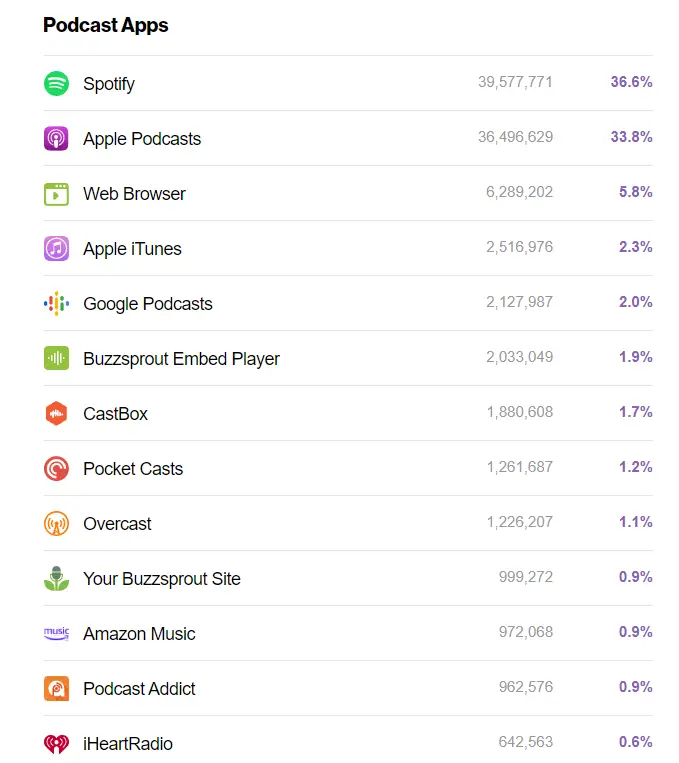Click the green Spotify logo icon

pyautogui.click(x=56, y=84)
